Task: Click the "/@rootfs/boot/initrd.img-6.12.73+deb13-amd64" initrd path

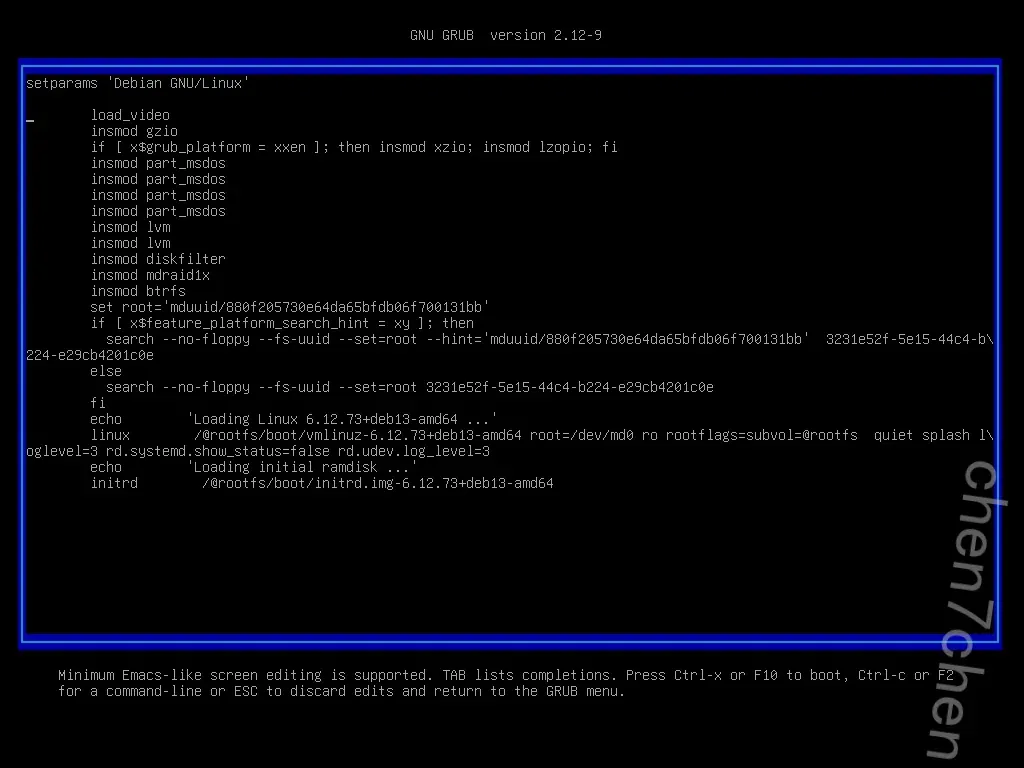Action: (378, 483)
